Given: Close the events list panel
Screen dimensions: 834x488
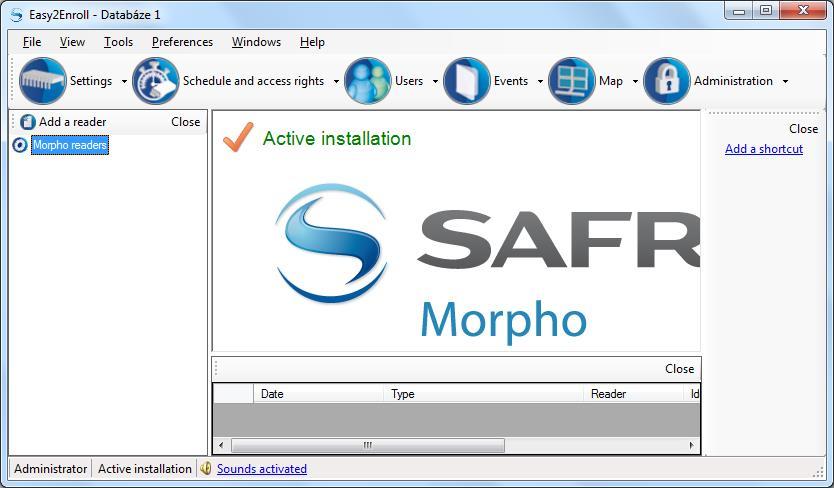Looking at the screenshot, I should point(679,369).
